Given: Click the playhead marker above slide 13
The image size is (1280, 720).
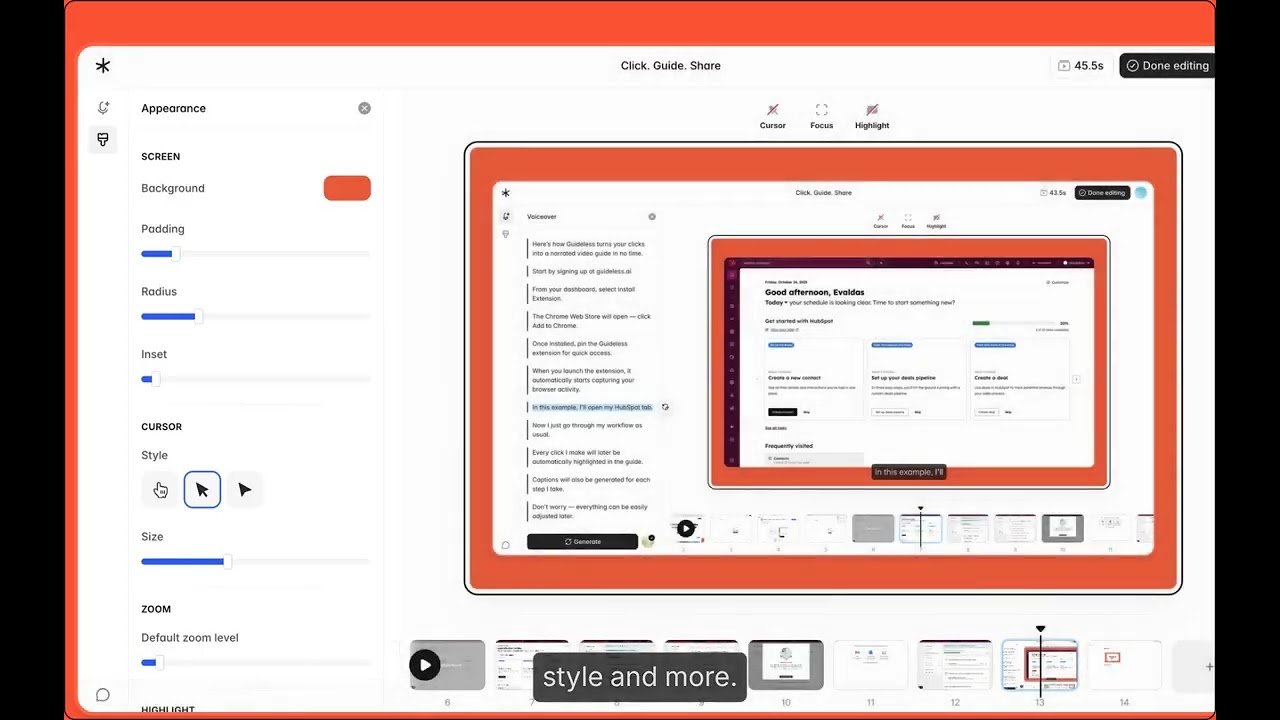Looking at the screenshot, I should click(x=1040, y=629).
